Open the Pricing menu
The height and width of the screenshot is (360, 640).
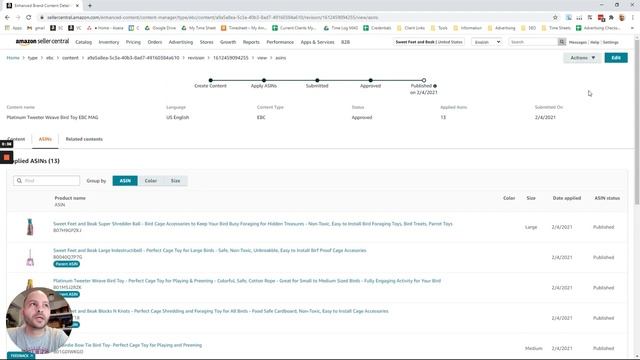point(133,42)
